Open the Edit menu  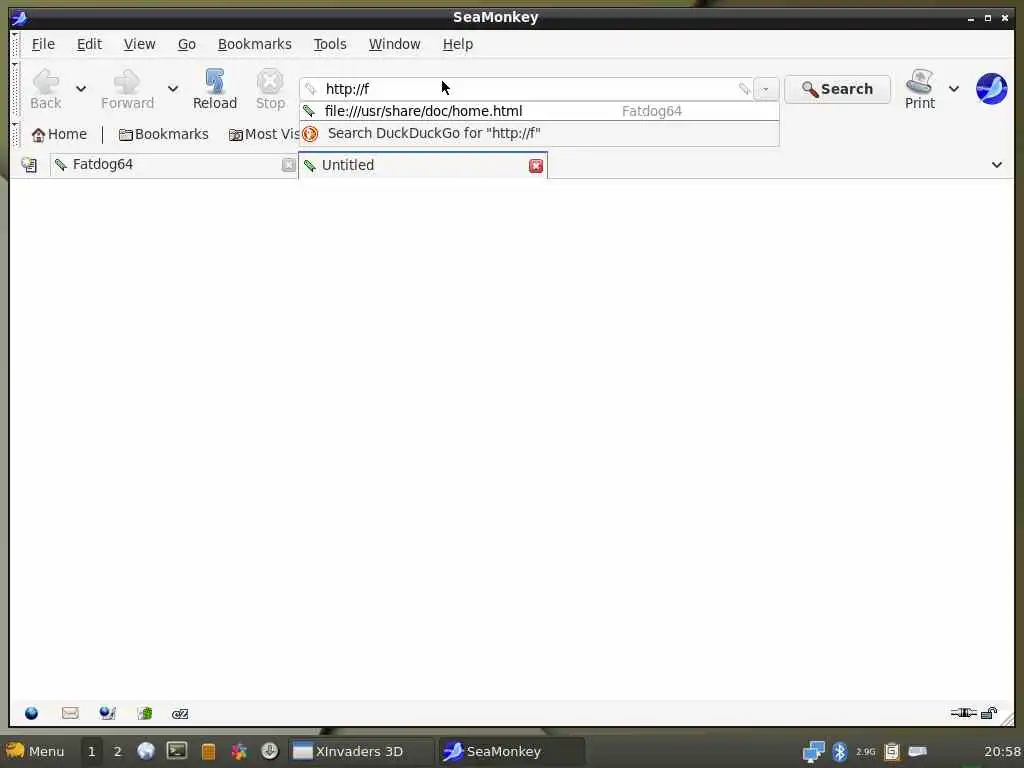(89, 44)
